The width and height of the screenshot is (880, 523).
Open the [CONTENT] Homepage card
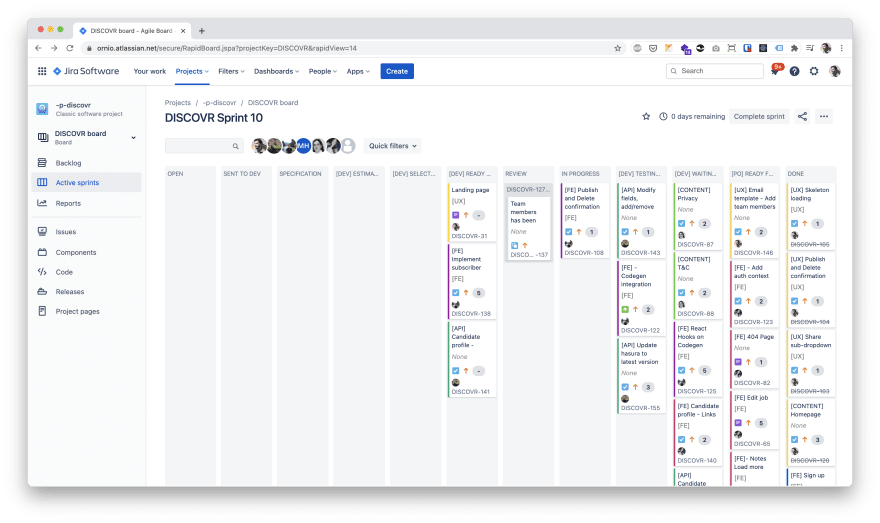[810, 432]
